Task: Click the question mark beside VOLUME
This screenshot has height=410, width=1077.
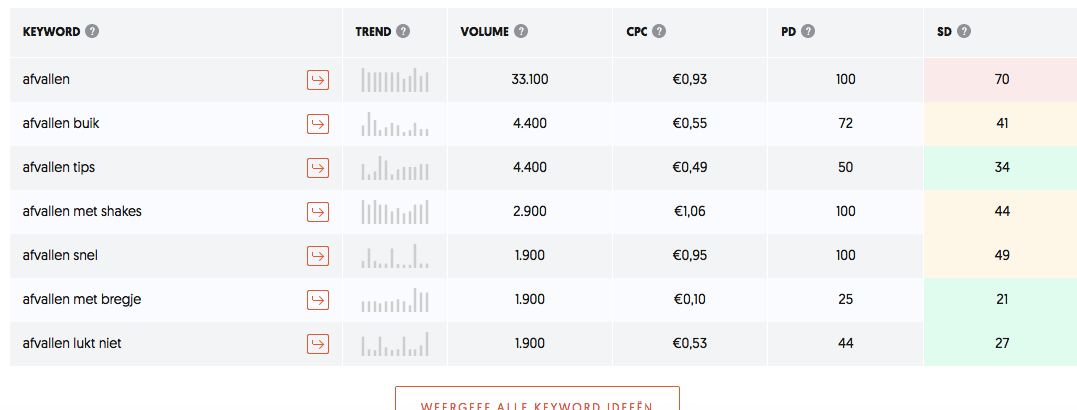Action: 521,32
